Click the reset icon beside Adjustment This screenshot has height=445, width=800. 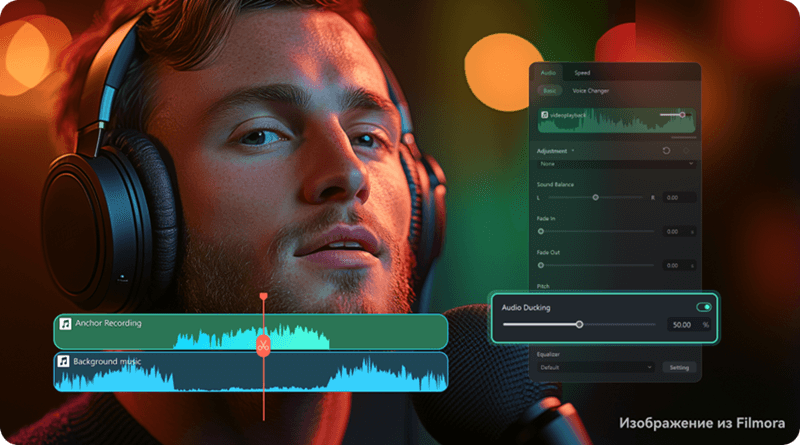pyautogui.click(x=667, y=151)
